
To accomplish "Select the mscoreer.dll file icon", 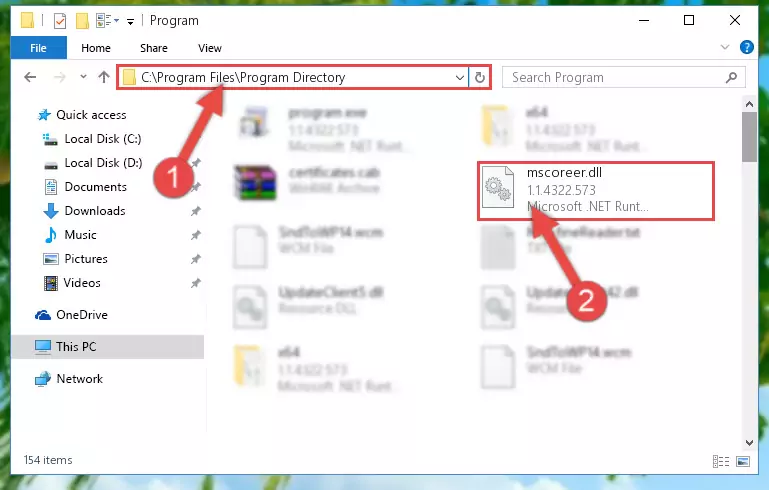I will coord(498,187).
